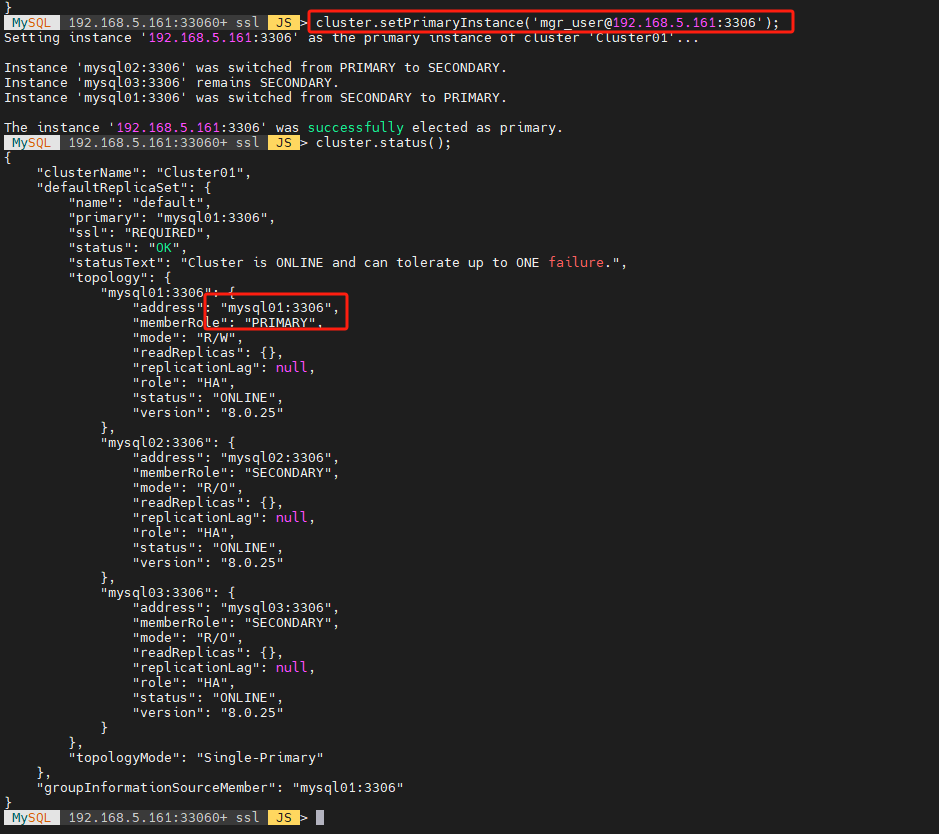Click "Instance 'mysql03:3306' remains SECONDARY" line

pyautogui.click(x=172, y=83)
